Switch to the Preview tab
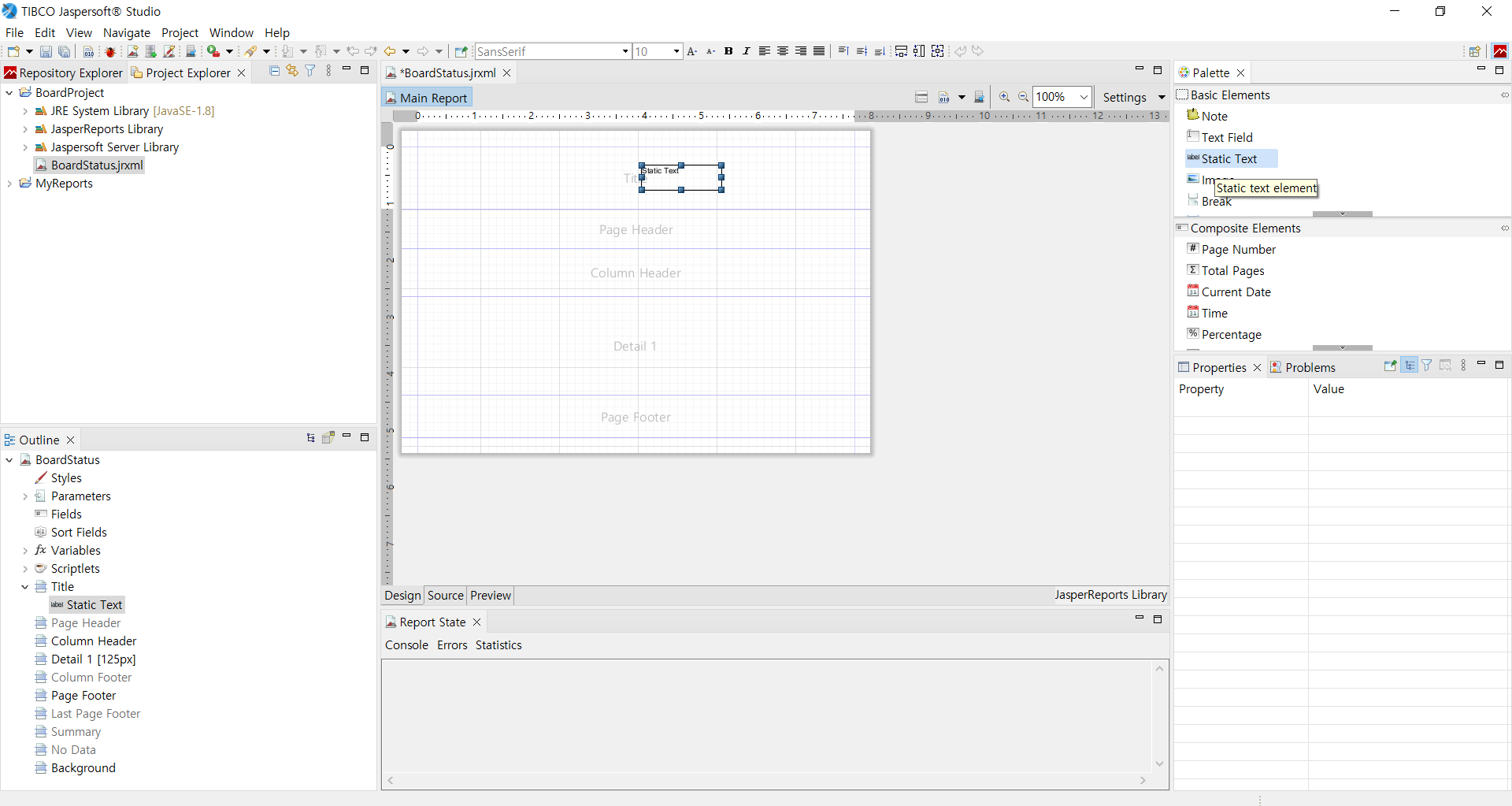The width and height of the screenshot is (1512, 806). (491, 596)
